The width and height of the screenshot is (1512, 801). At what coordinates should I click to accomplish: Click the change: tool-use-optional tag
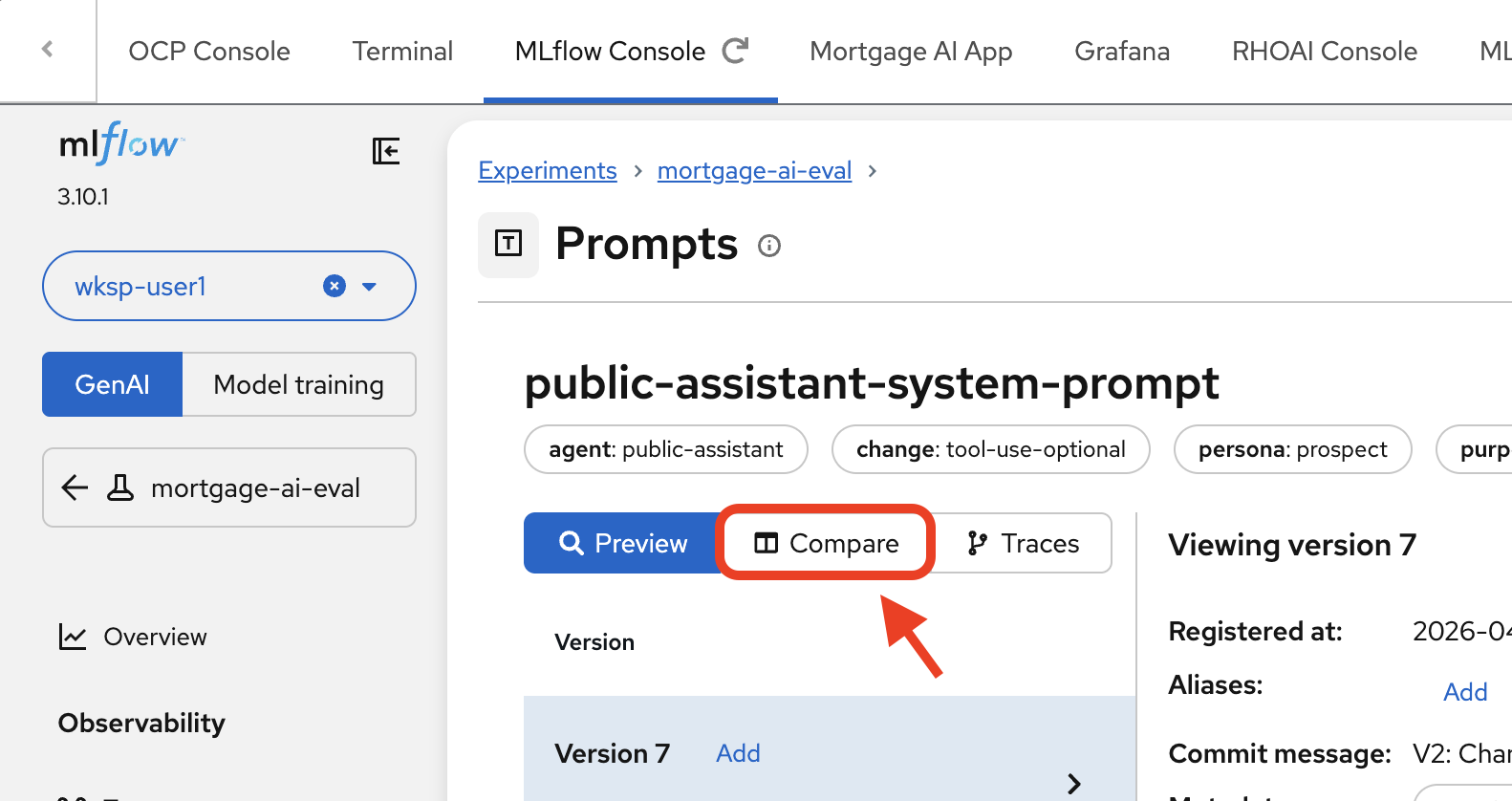990,449
